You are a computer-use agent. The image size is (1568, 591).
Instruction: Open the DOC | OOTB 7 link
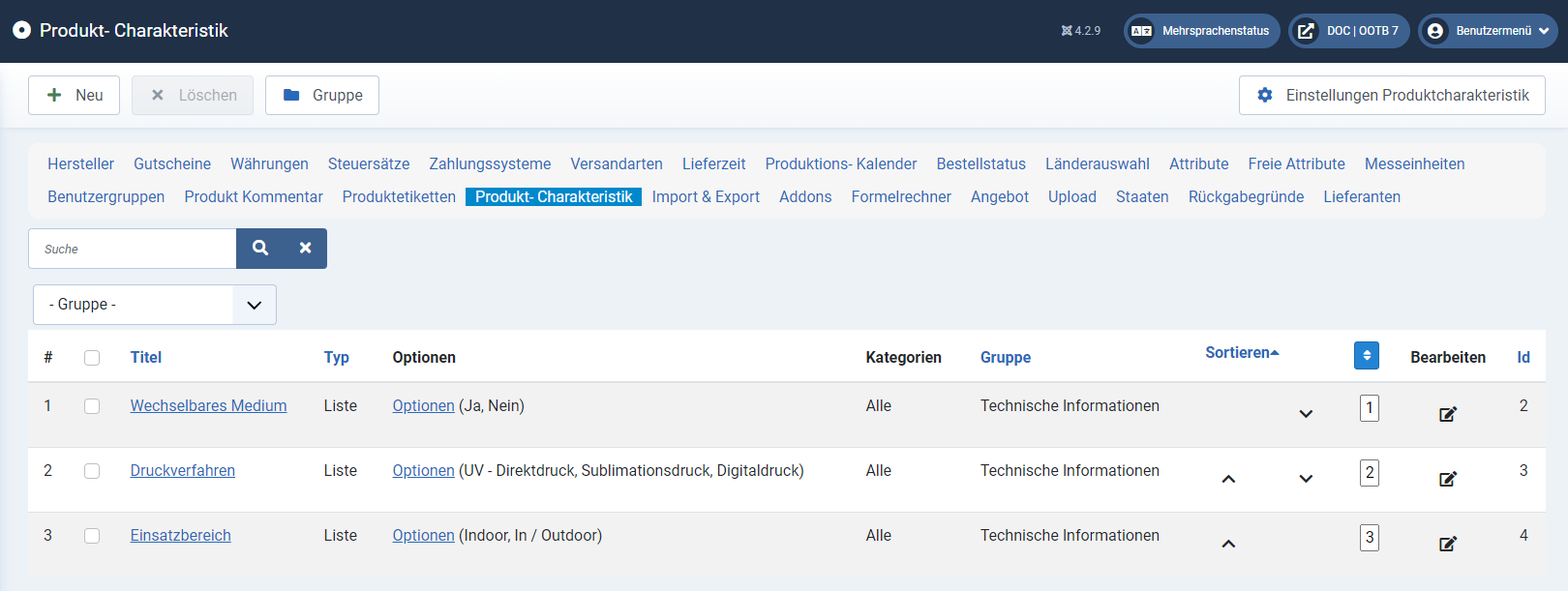click(1349, 31)
